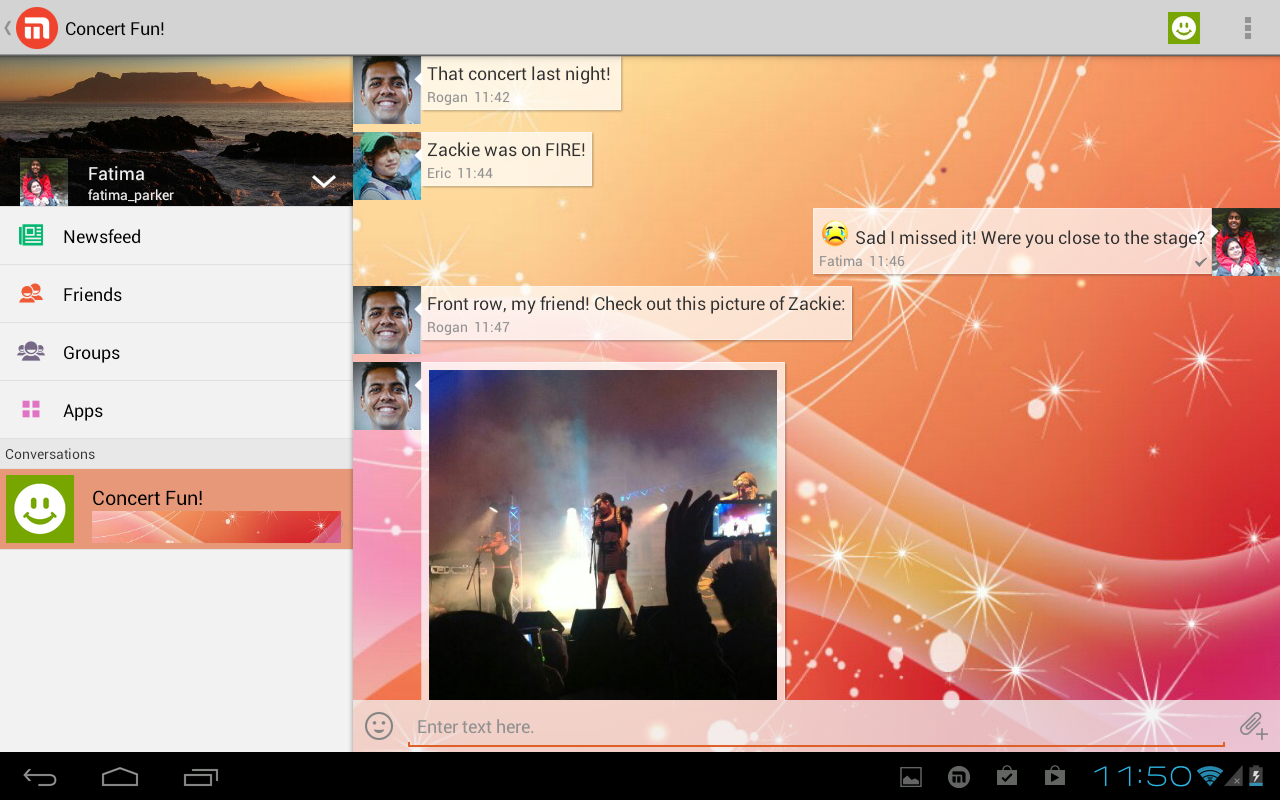Tap the Mxit logo in the top bar
The height and width of the screenshot is (800, 1280).
pos(37,28)
